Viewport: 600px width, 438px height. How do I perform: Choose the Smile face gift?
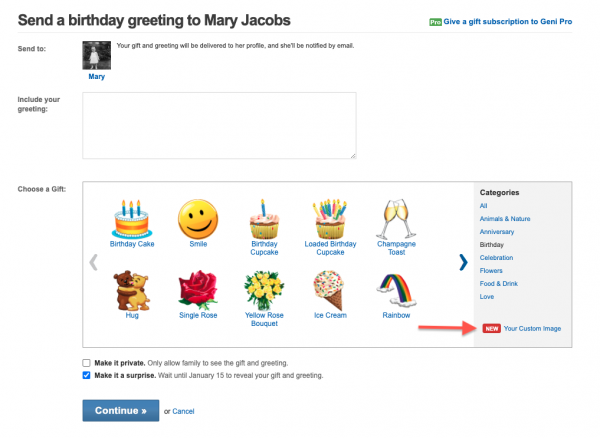pos(198,220)
